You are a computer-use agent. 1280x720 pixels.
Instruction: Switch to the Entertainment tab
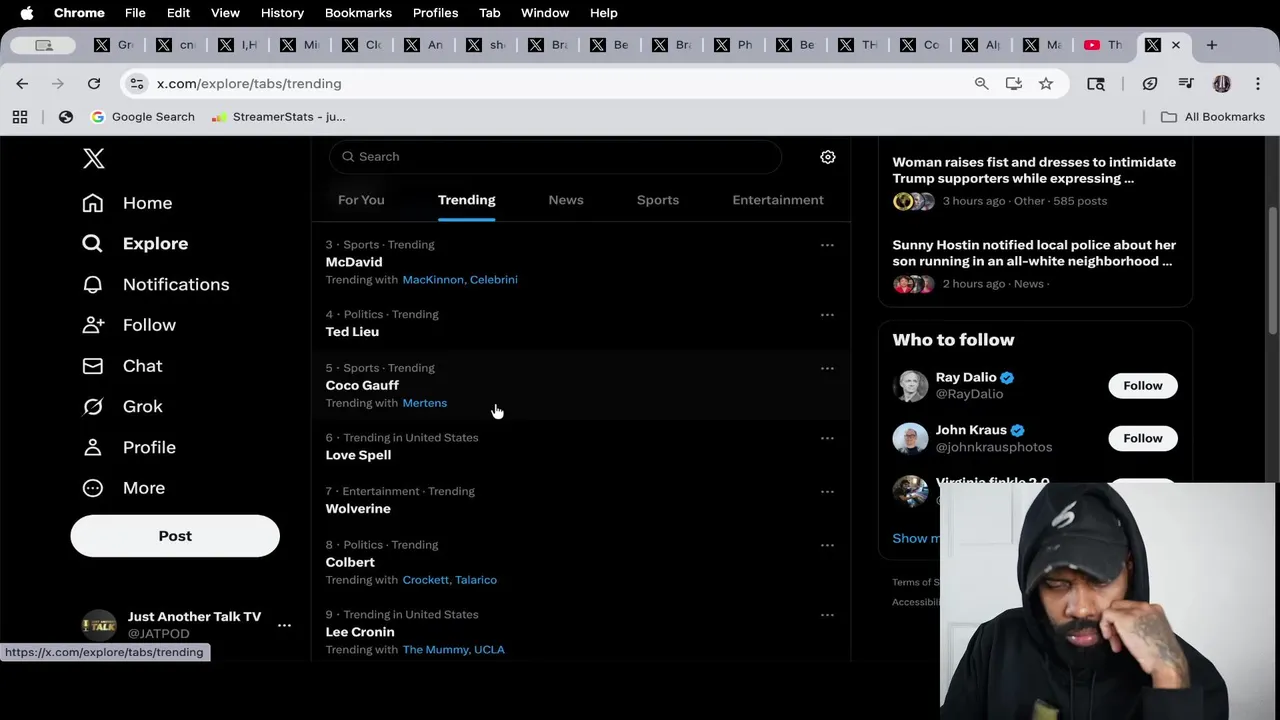tap(778, 200)
